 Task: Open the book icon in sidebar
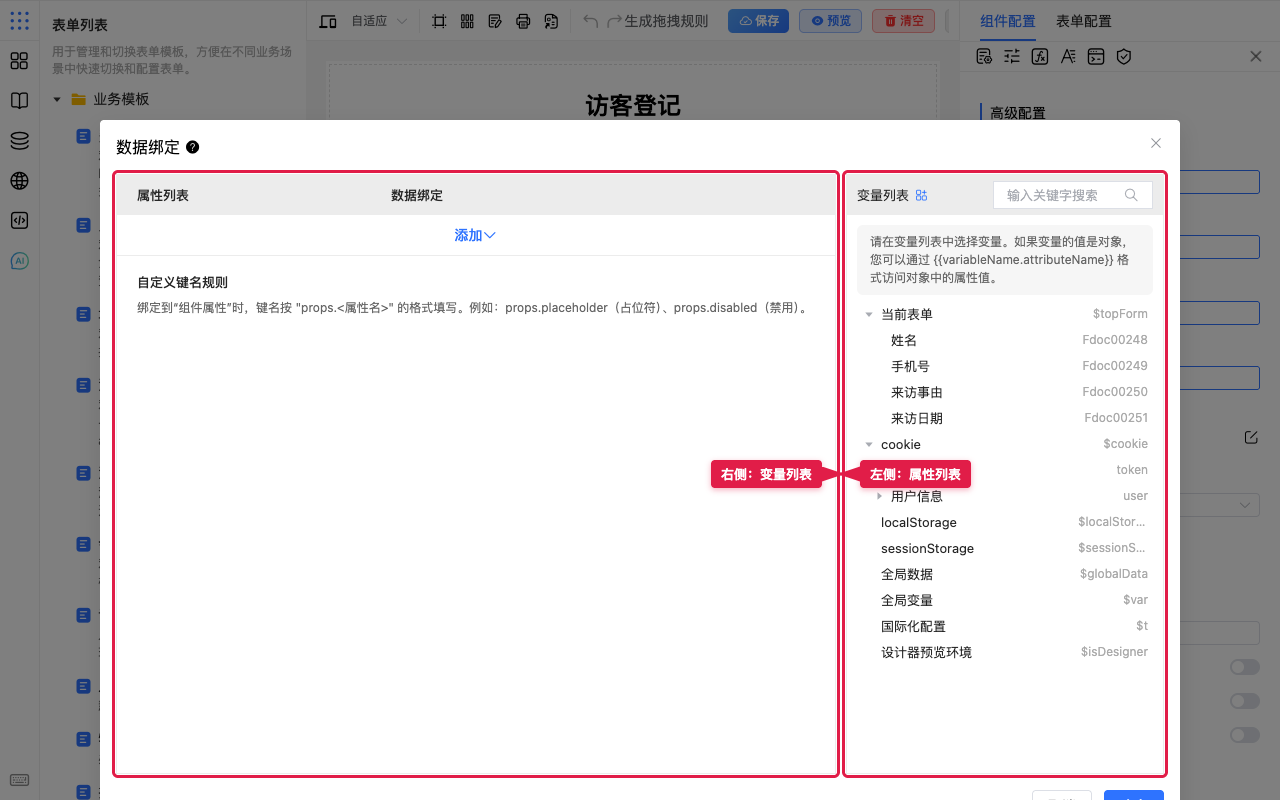[x=19, y=101]
